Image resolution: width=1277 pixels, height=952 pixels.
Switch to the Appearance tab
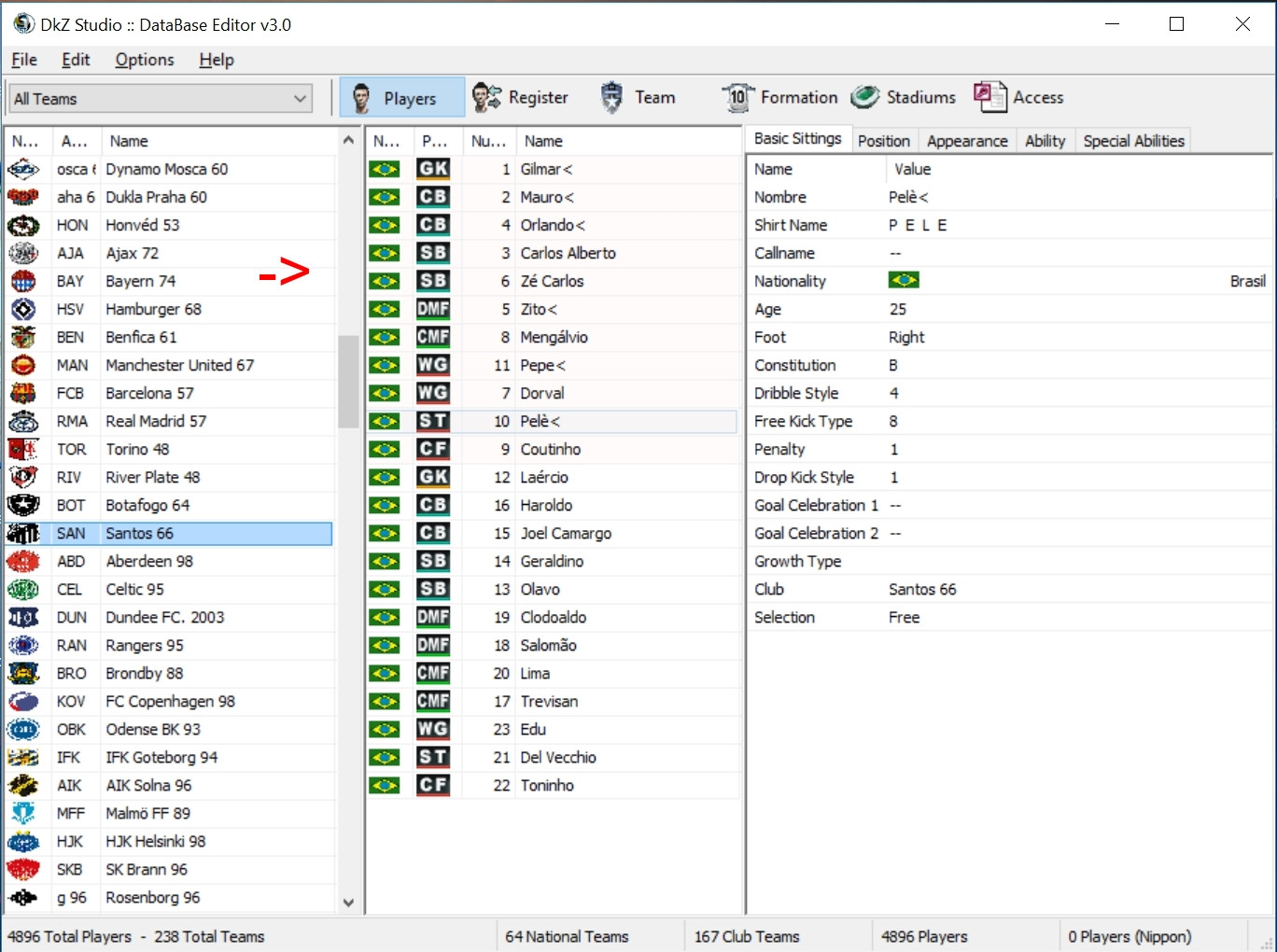coord(967,141)
